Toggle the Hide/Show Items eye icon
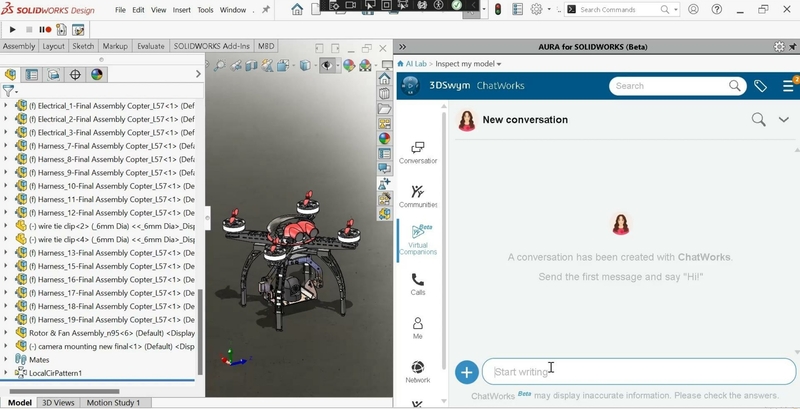 coord(327,66)
